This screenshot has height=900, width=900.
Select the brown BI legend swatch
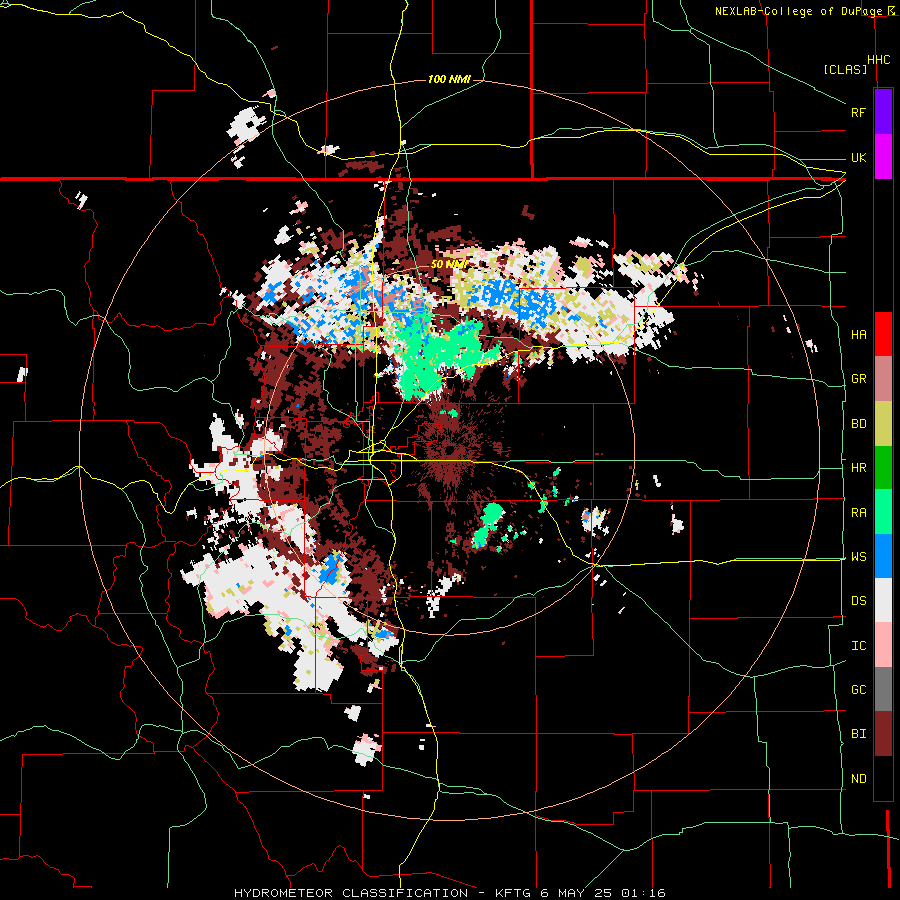point(883,734)
